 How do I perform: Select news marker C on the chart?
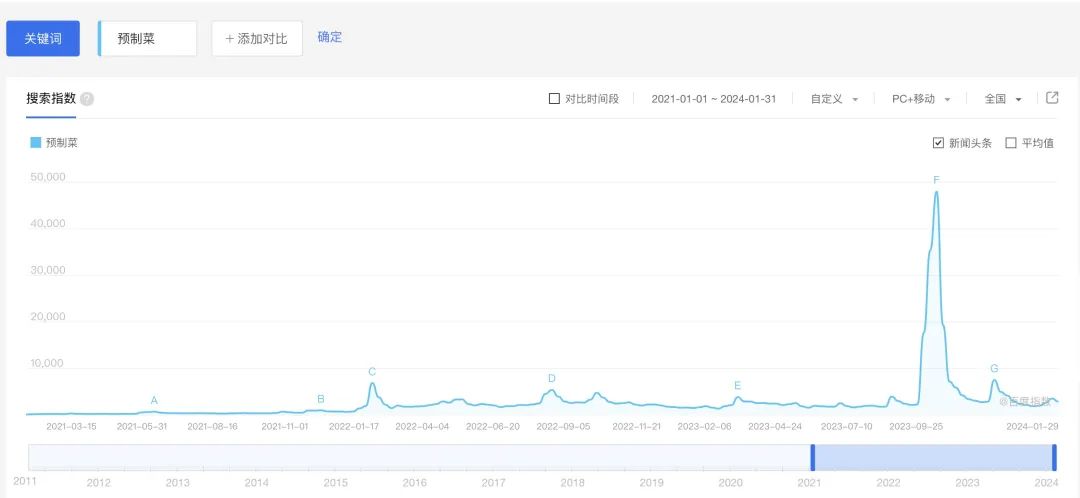(x=372, y=372)
